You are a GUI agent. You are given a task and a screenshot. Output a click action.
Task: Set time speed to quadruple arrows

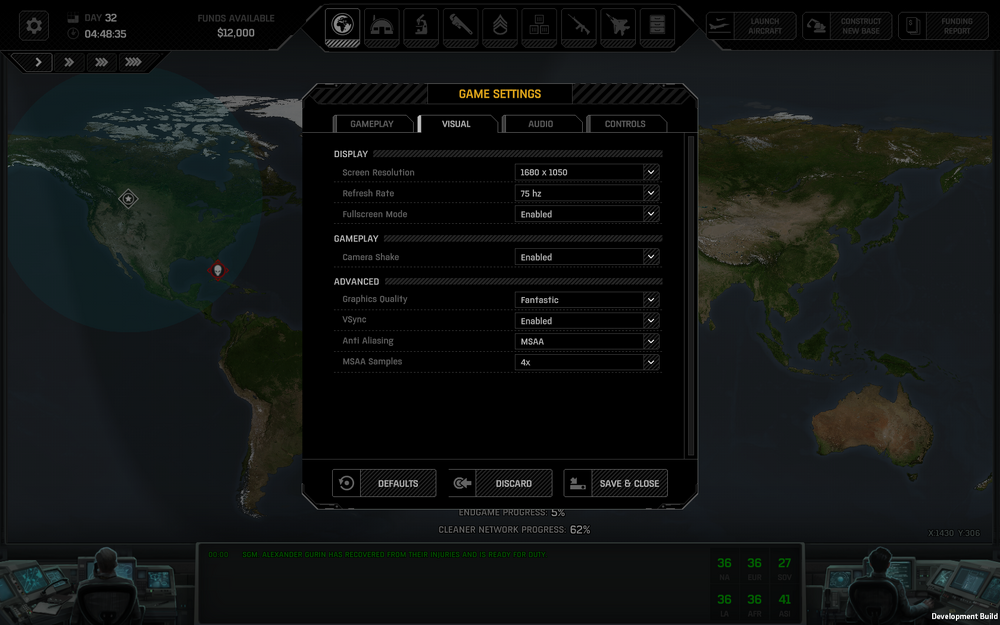(x=133, y=62)
